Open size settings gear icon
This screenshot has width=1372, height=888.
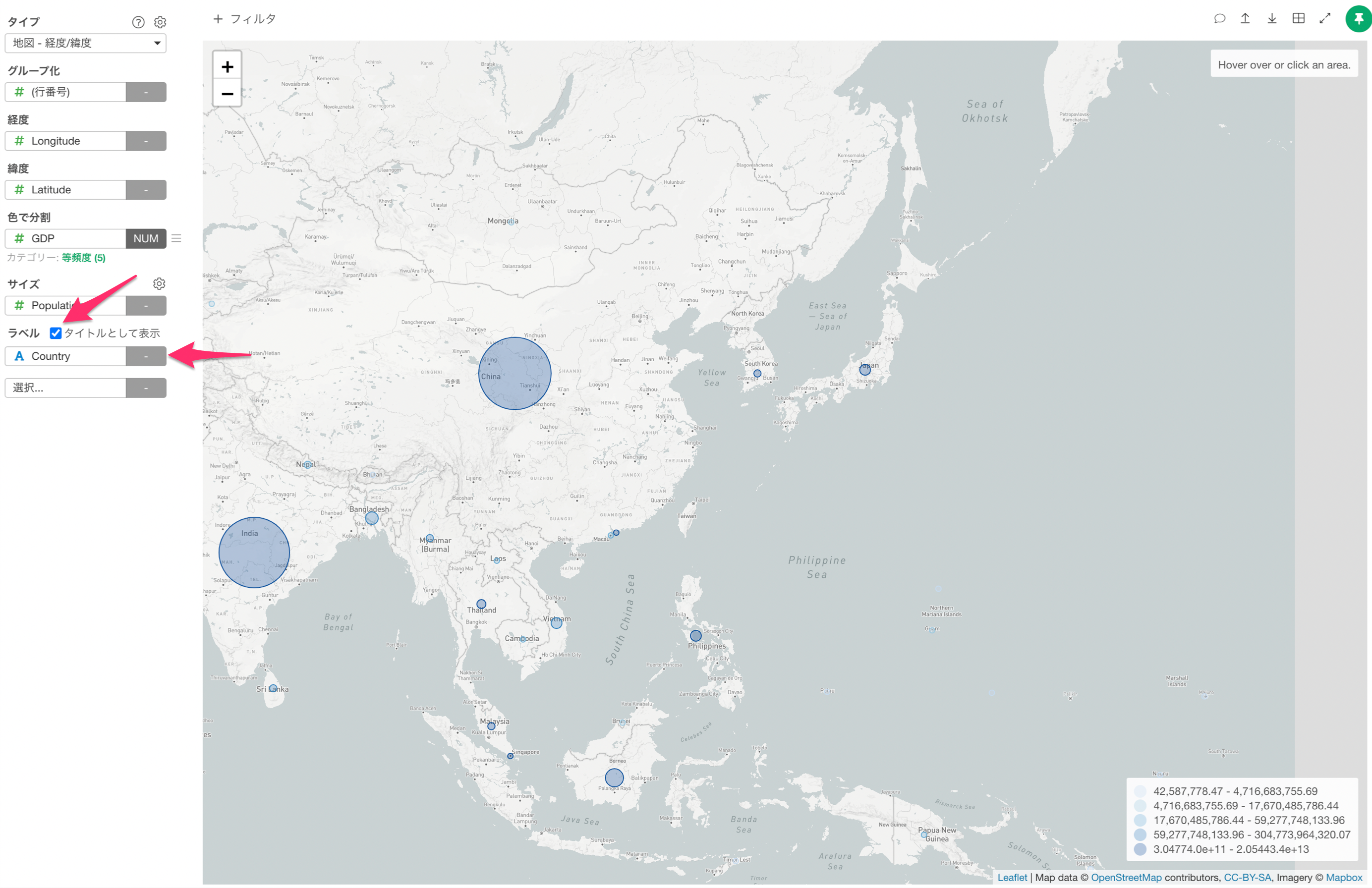(x=159, y=283)
